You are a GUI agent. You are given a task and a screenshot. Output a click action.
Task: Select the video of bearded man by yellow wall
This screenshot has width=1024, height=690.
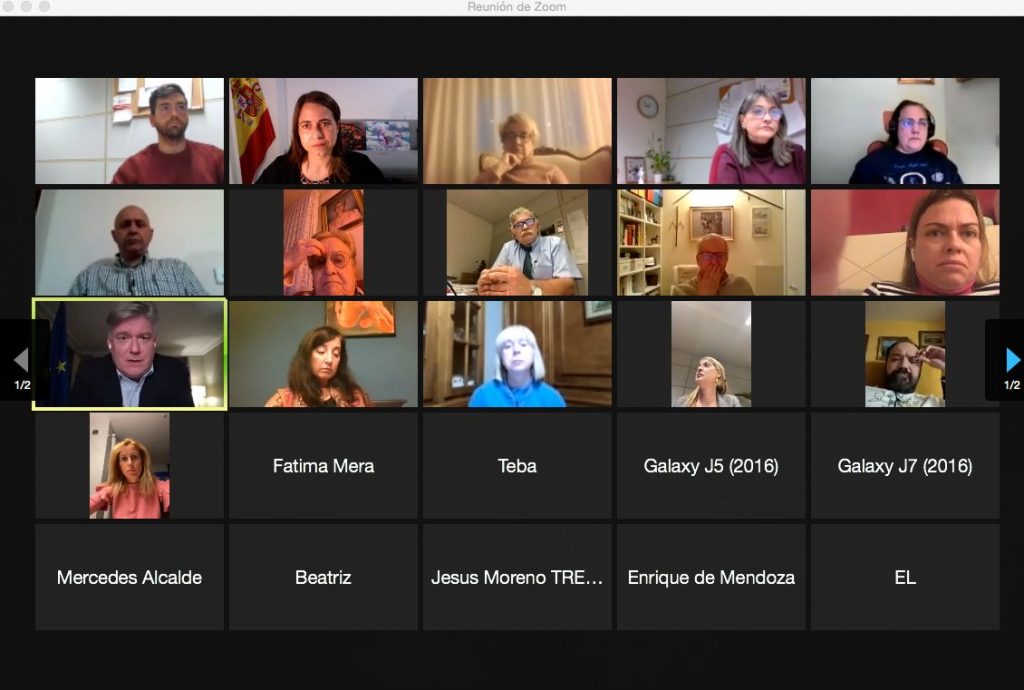905,354
